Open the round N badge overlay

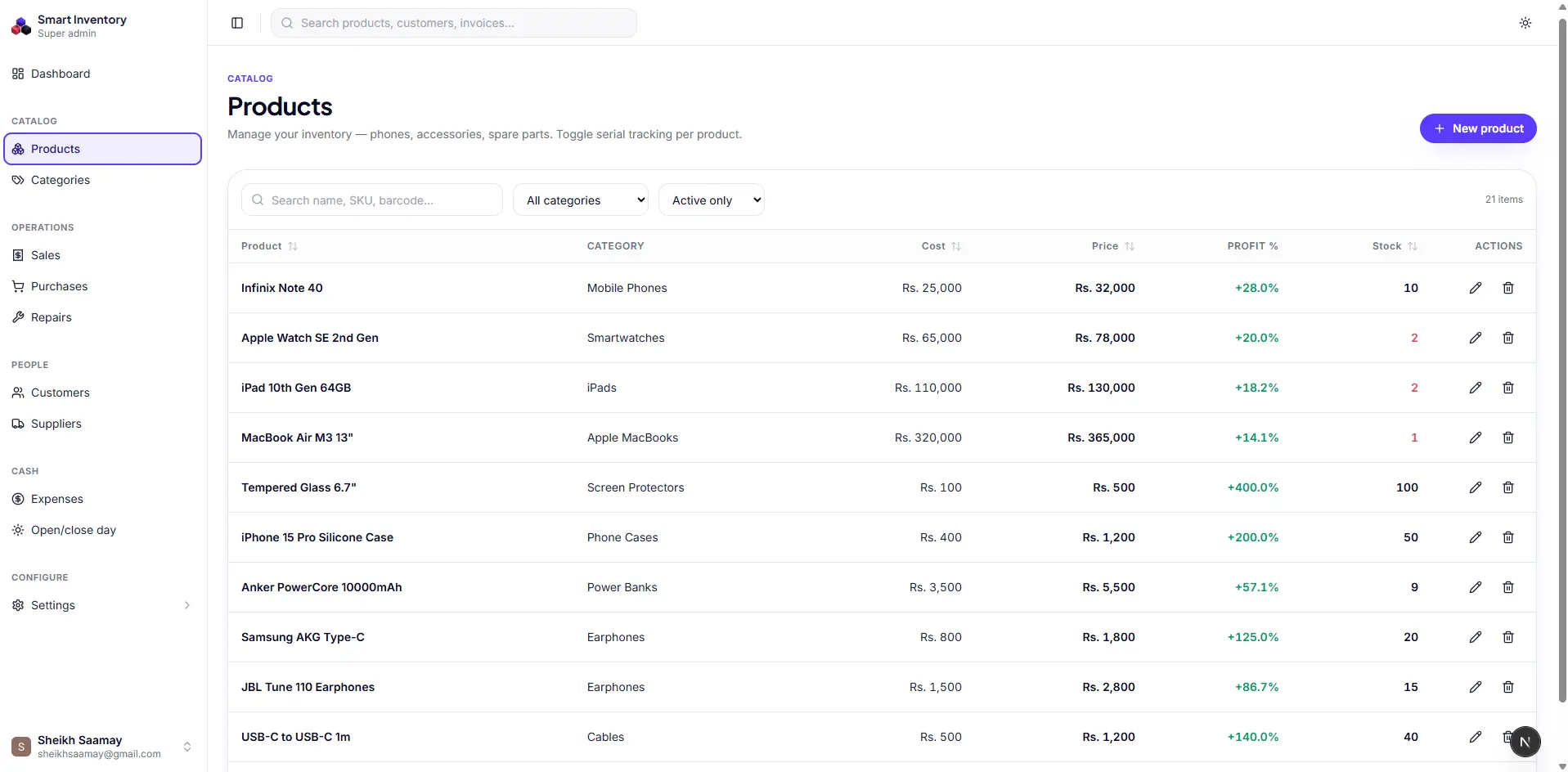pyautogui.click(x=1525, y=743)
